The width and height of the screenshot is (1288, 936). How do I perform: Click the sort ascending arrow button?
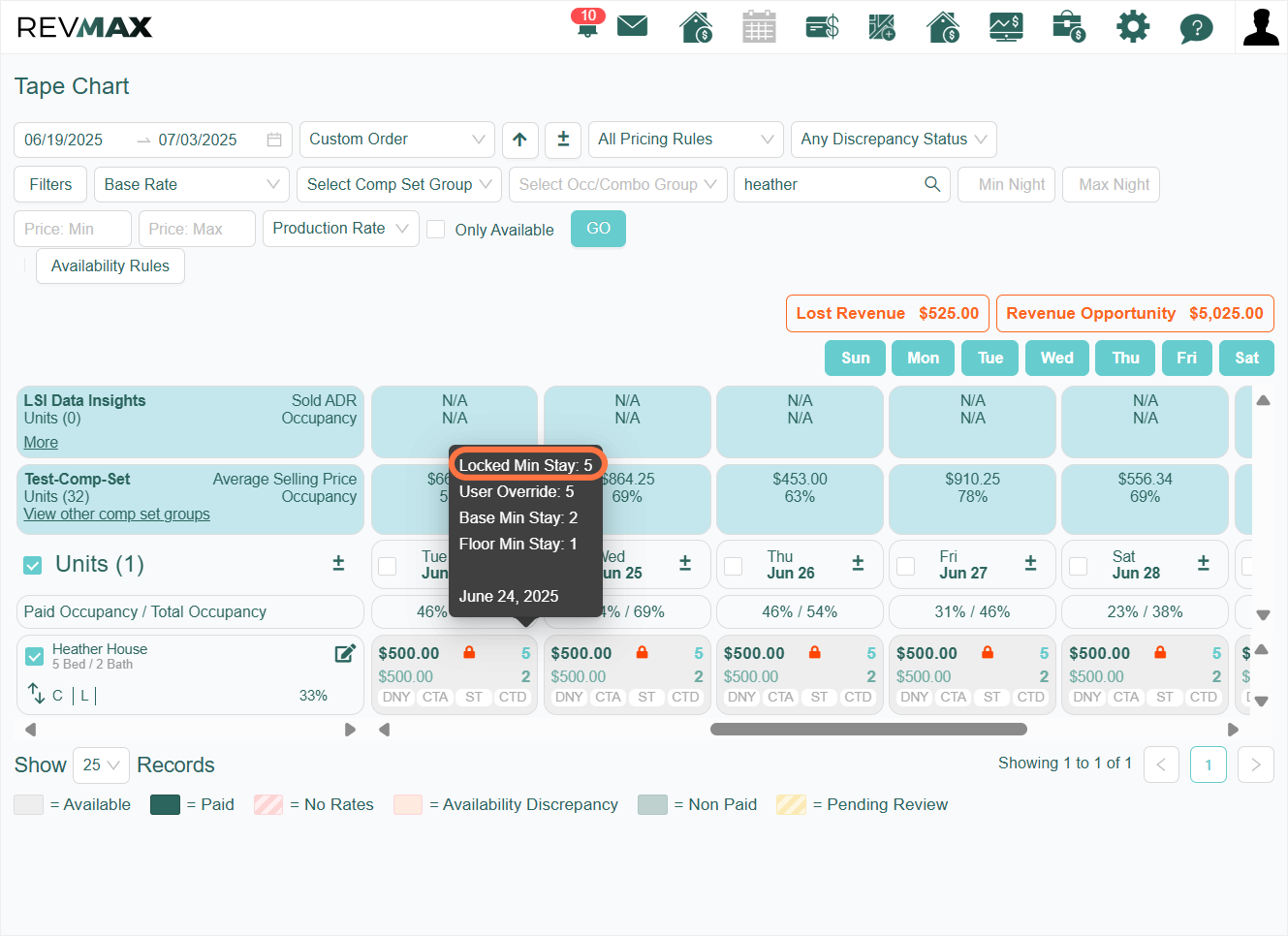pos(519,140)
